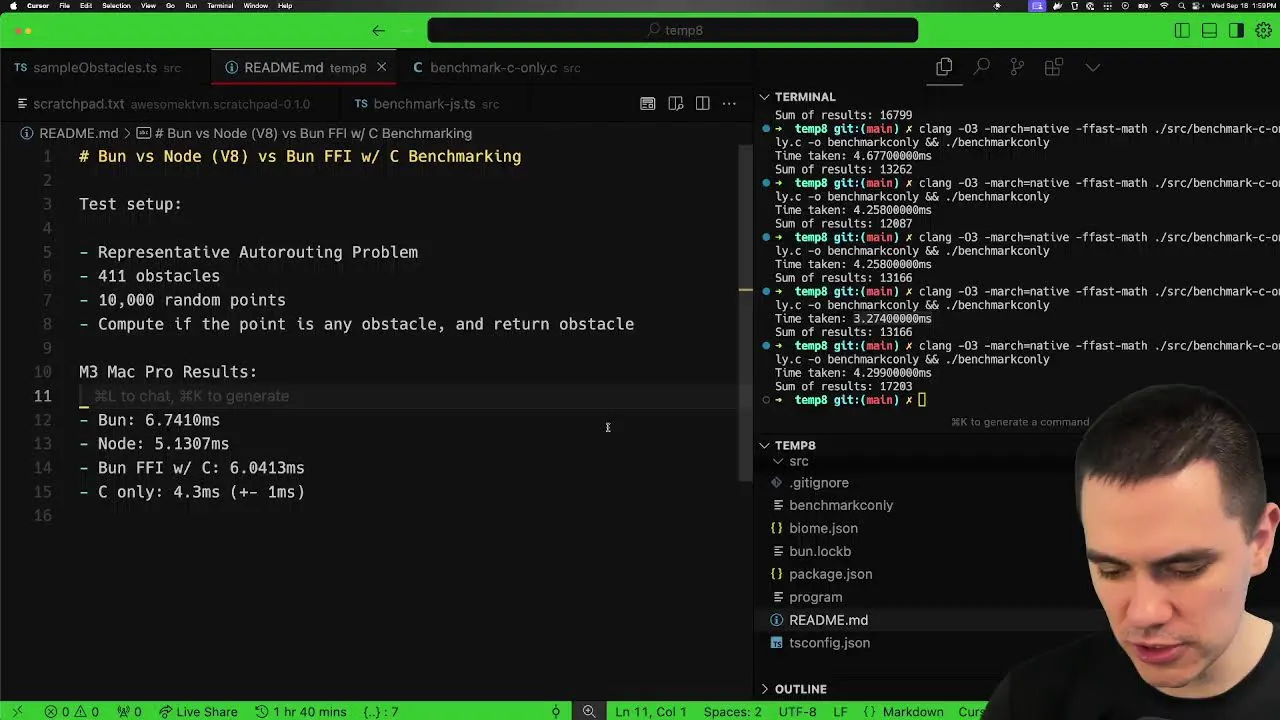Image resolution: width=1280 pixels, height=720 pixels.
Task: Open the View menu
Action: 148,5
